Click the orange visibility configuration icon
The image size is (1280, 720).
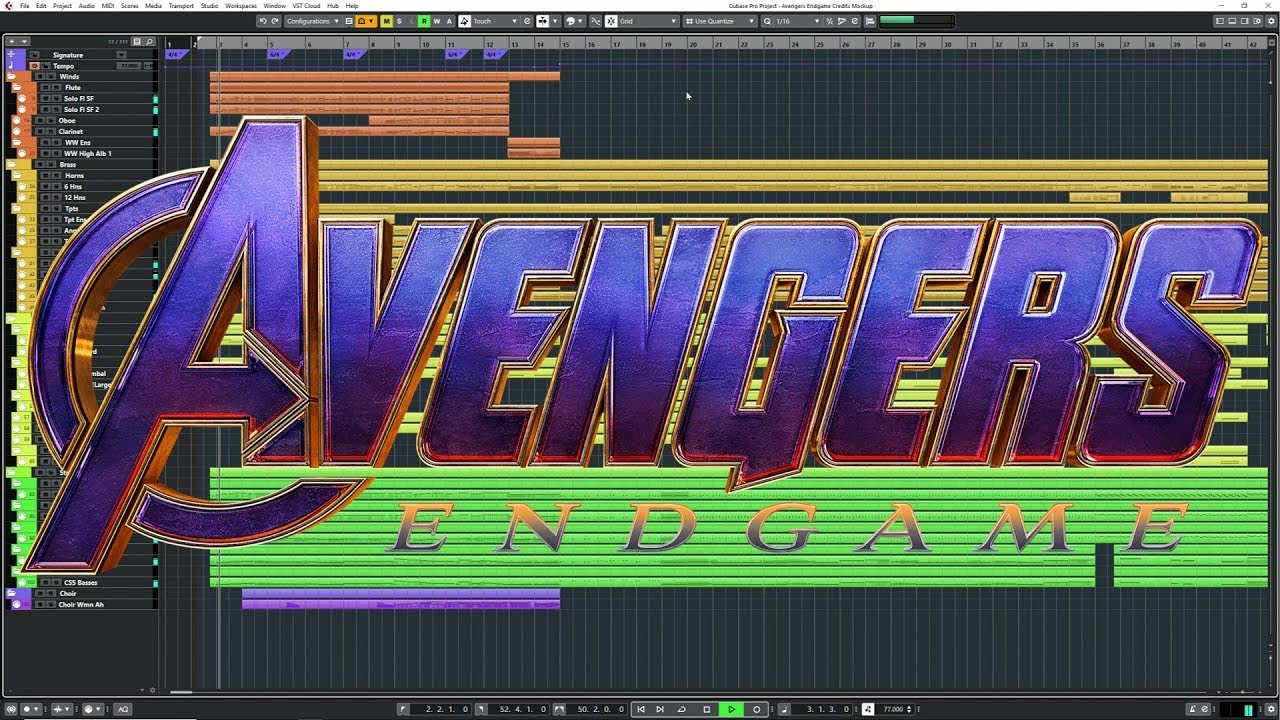(366, 21)
